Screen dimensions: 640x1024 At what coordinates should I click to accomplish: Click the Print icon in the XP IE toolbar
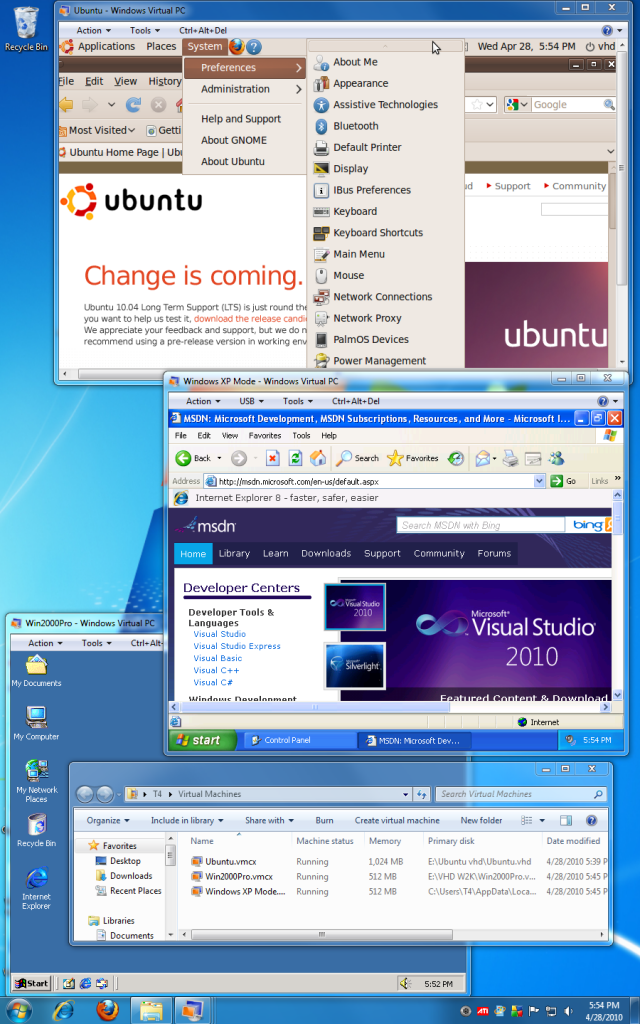(511, 458)
